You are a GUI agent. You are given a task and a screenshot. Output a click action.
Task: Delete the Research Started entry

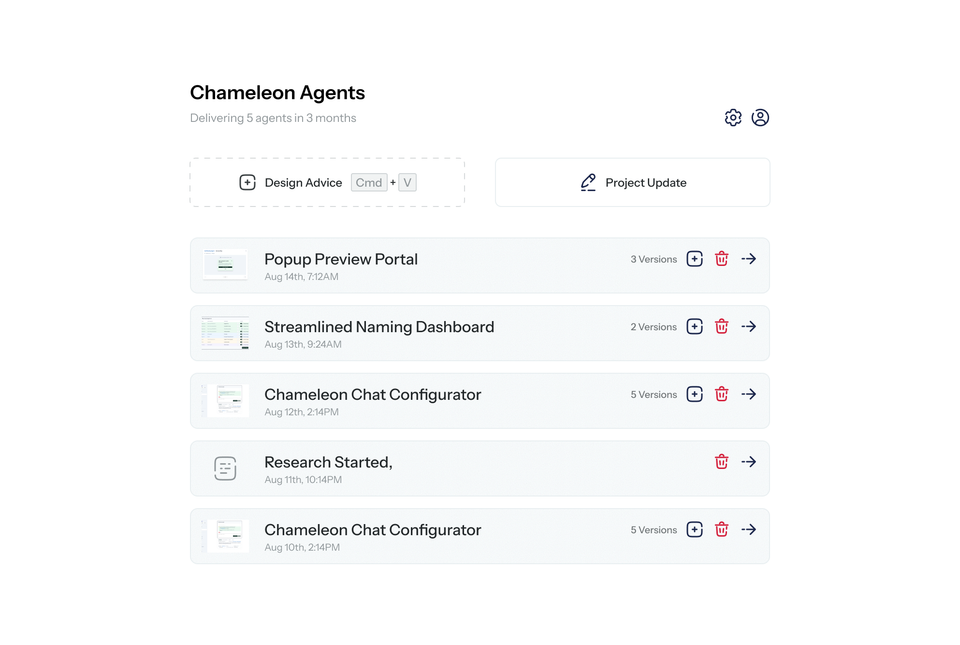[722, 462]
